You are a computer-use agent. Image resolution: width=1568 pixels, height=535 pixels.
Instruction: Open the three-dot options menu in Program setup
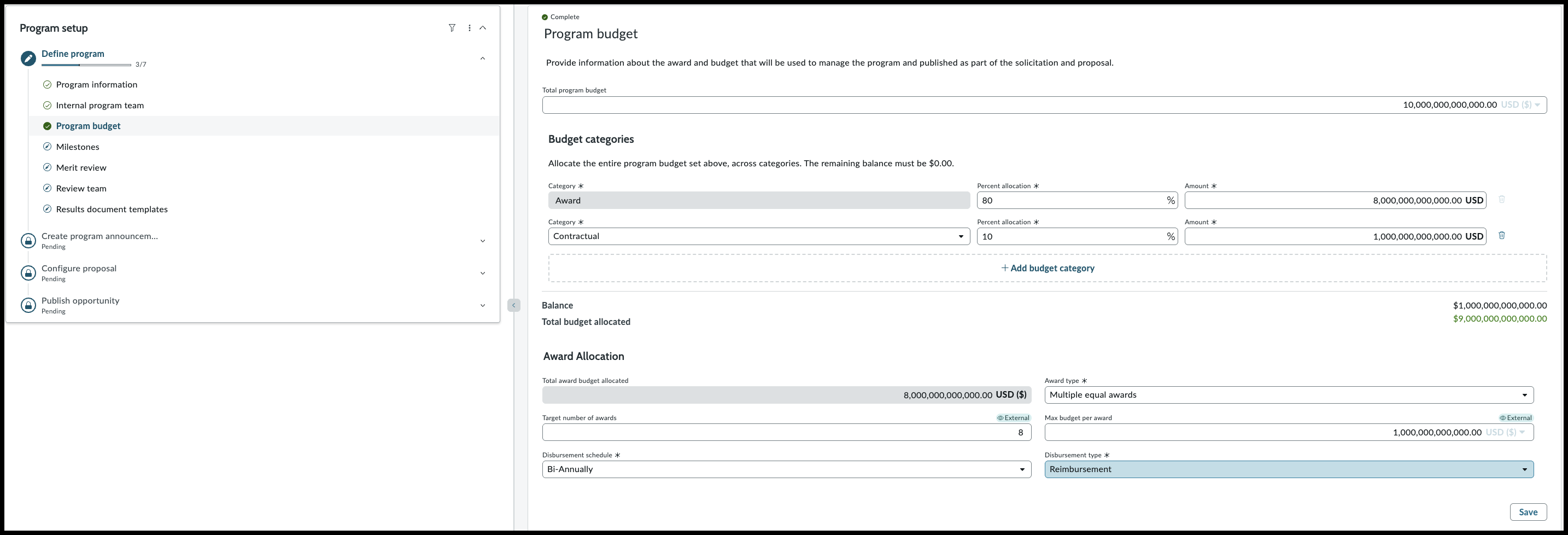pyautogui.click(x=469, y=28)
